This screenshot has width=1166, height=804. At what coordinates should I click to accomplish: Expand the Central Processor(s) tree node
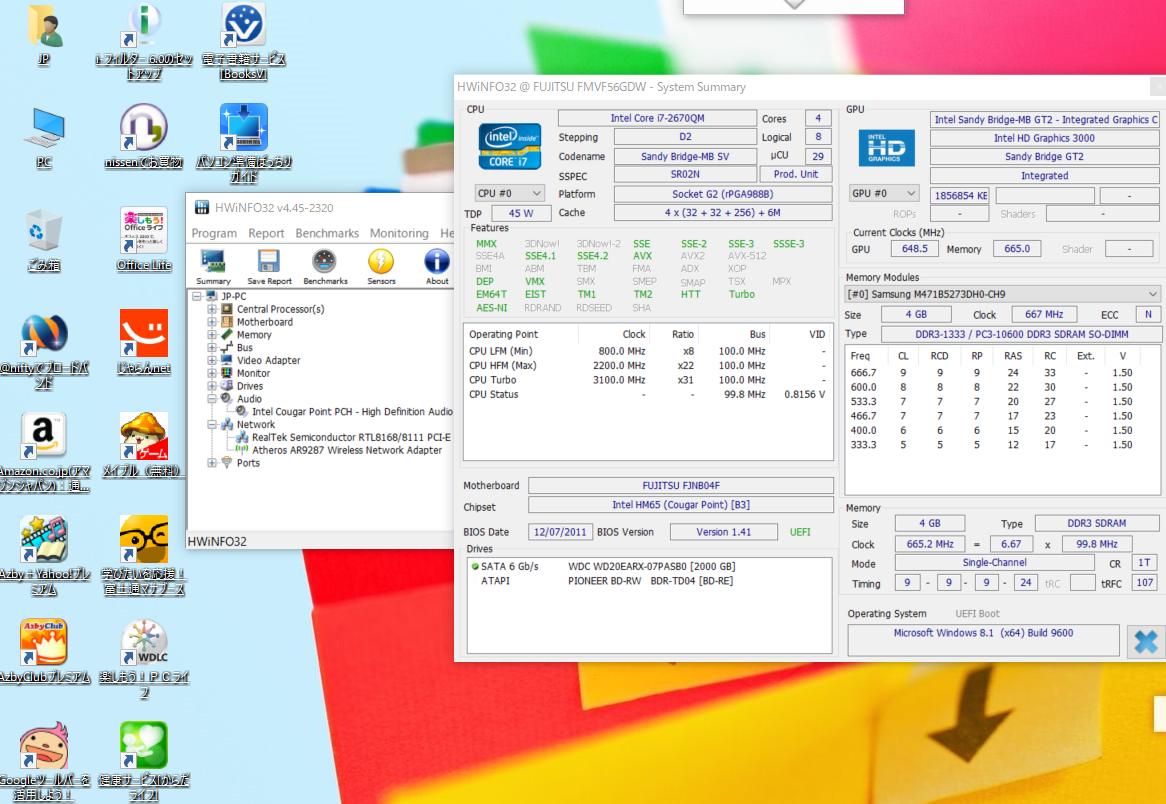point(212,309)
